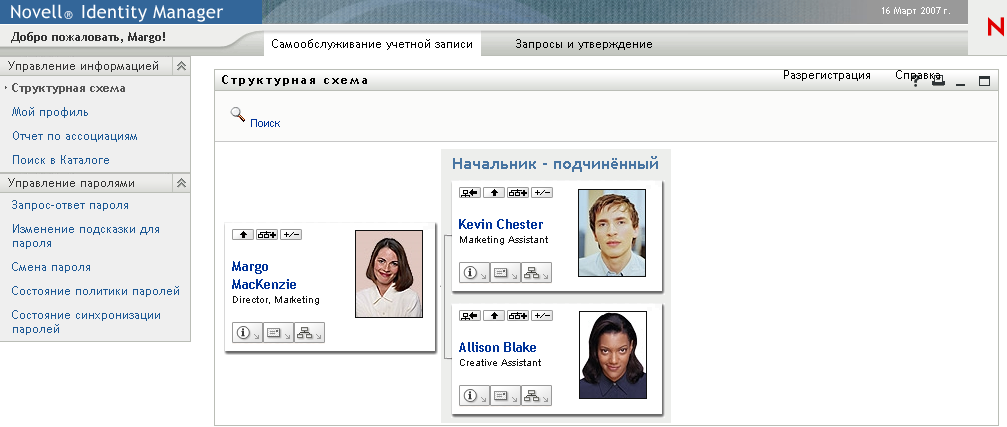The width and height of the screenshot is (1007, 427).
Task: Open org chart icon on Kevin Chester card
Action: [x=537, y=272]
